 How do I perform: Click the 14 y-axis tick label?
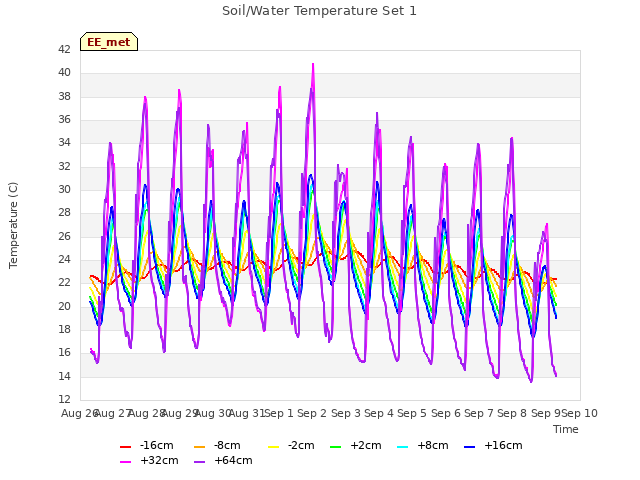(64, 376)
